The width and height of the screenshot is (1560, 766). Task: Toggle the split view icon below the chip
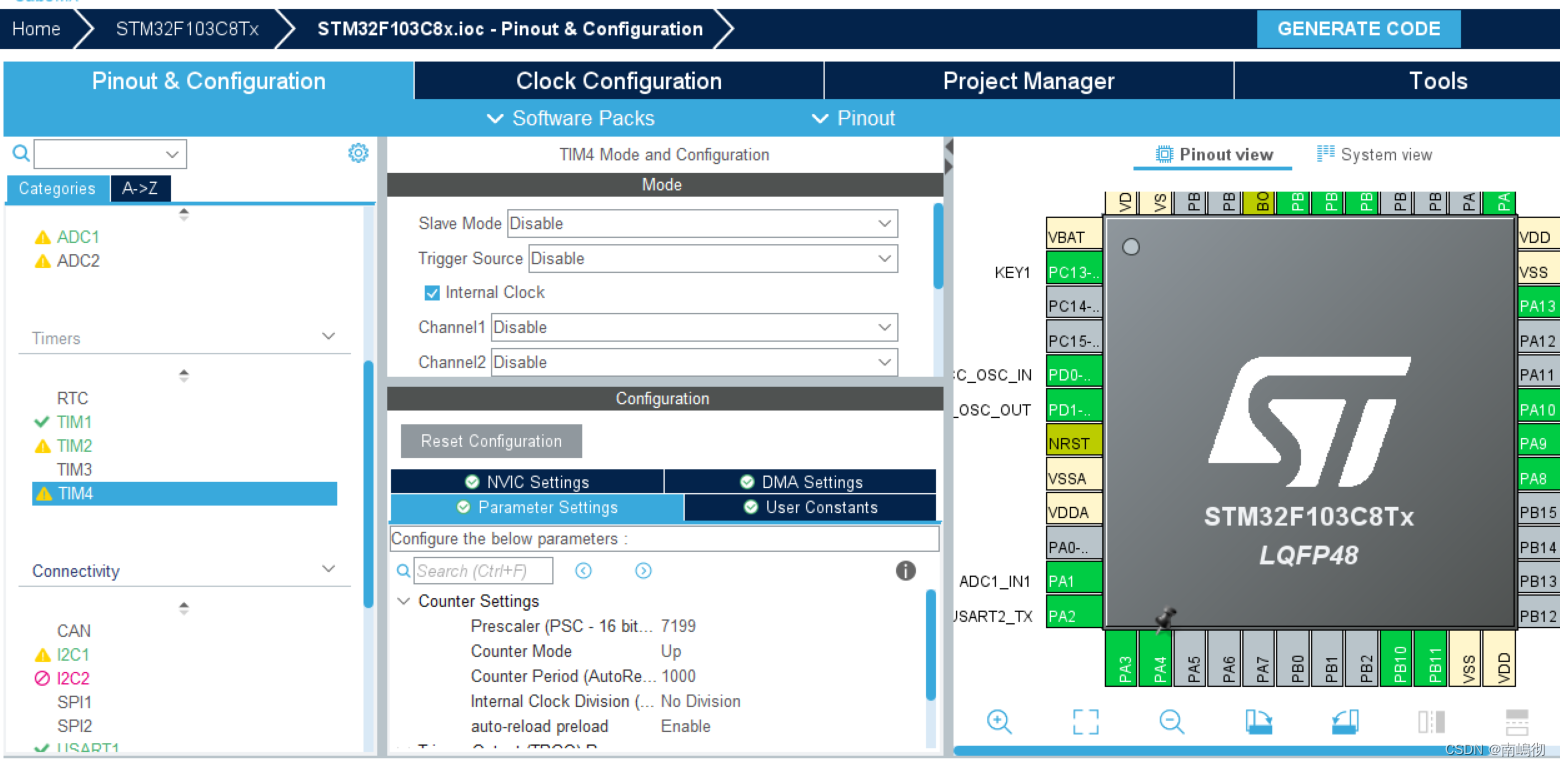tap(1431, 721)
